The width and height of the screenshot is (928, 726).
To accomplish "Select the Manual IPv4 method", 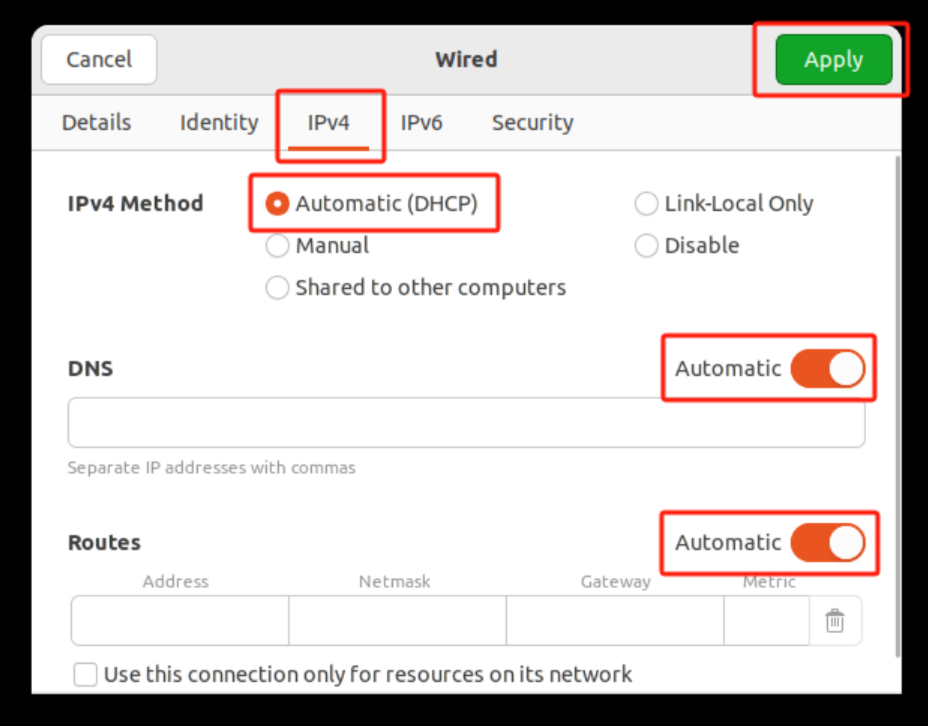I will click(x=278, y=246).
